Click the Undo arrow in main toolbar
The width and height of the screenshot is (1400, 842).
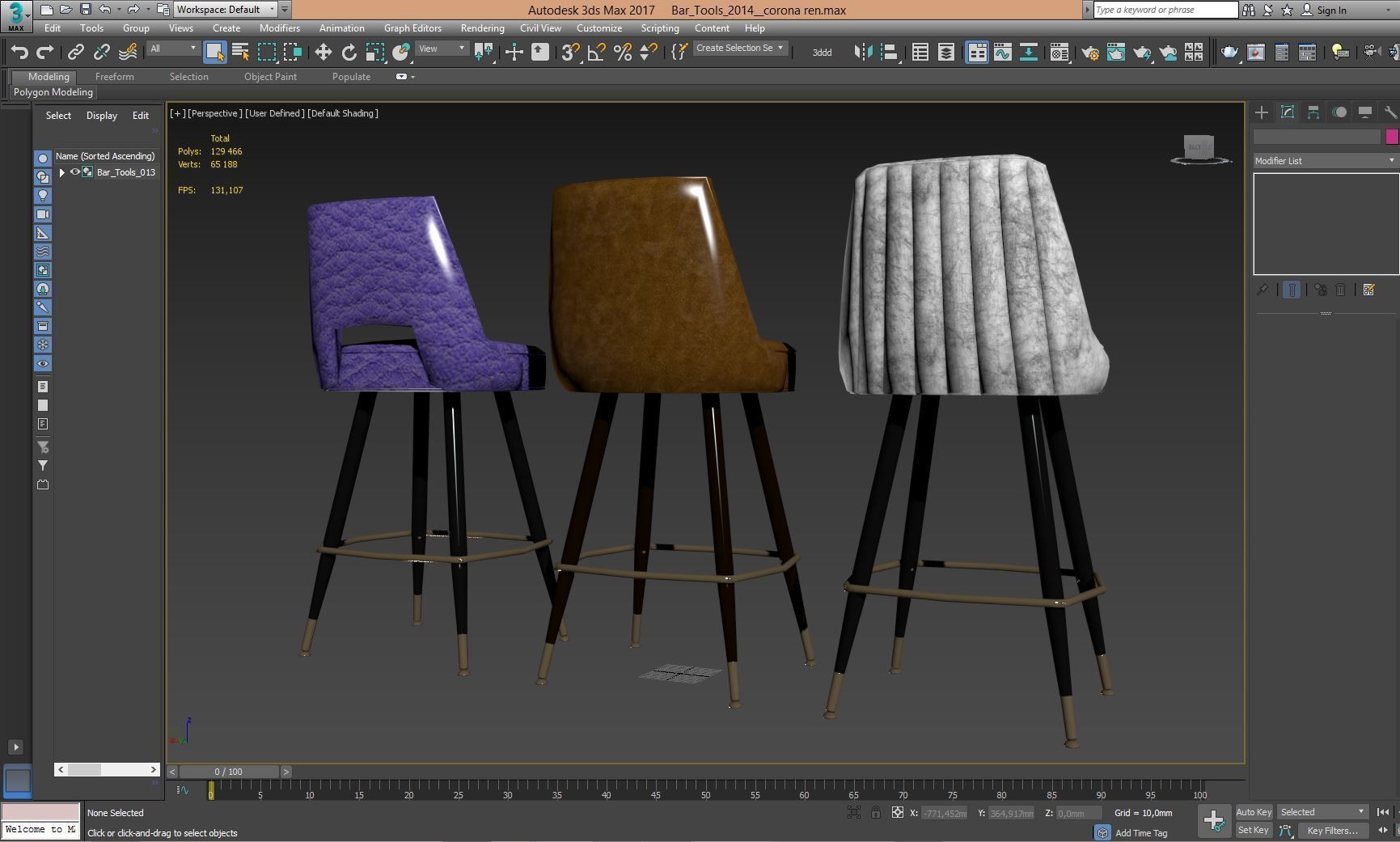(x=19, y=52)
